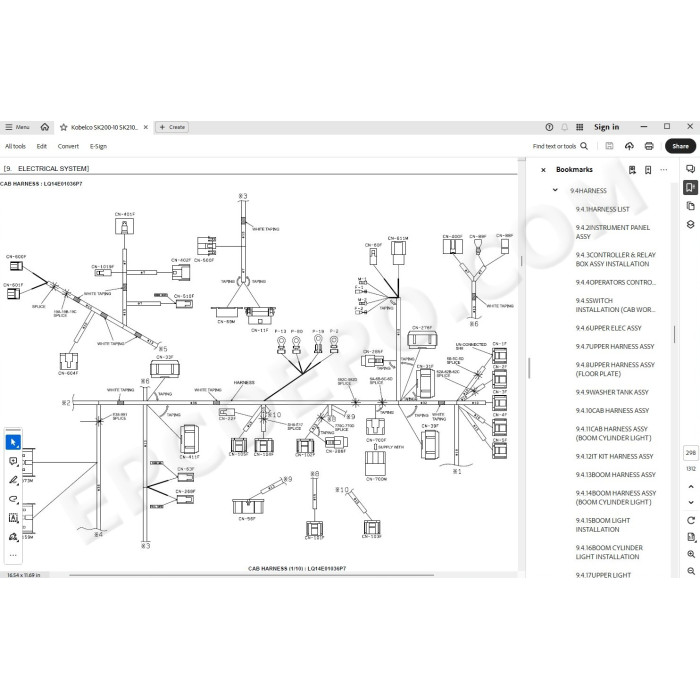The image size is (700, 700).
Task: Go to the Home icon
Action: 45,127
